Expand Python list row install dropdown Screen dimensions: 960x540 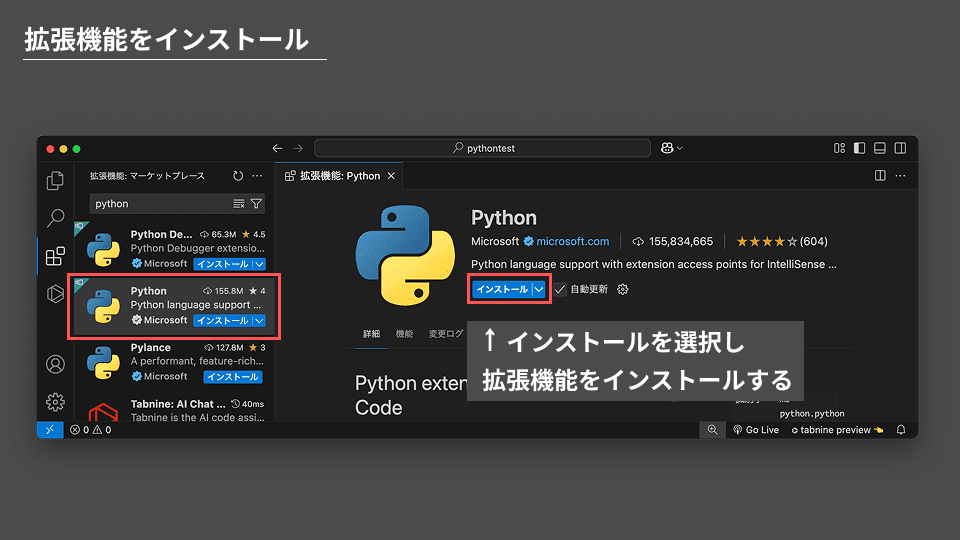click(x=260, y=320)
